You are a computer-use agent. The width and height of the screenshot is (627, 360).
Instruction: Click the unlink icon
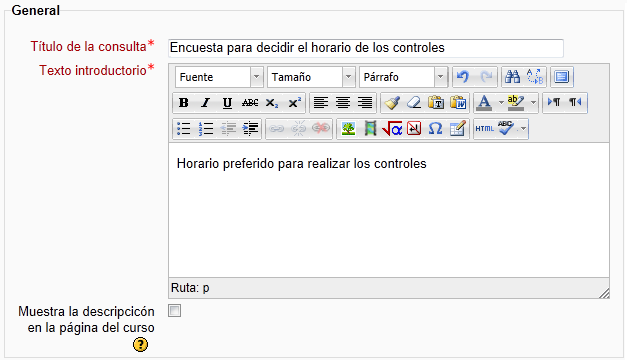298,129
